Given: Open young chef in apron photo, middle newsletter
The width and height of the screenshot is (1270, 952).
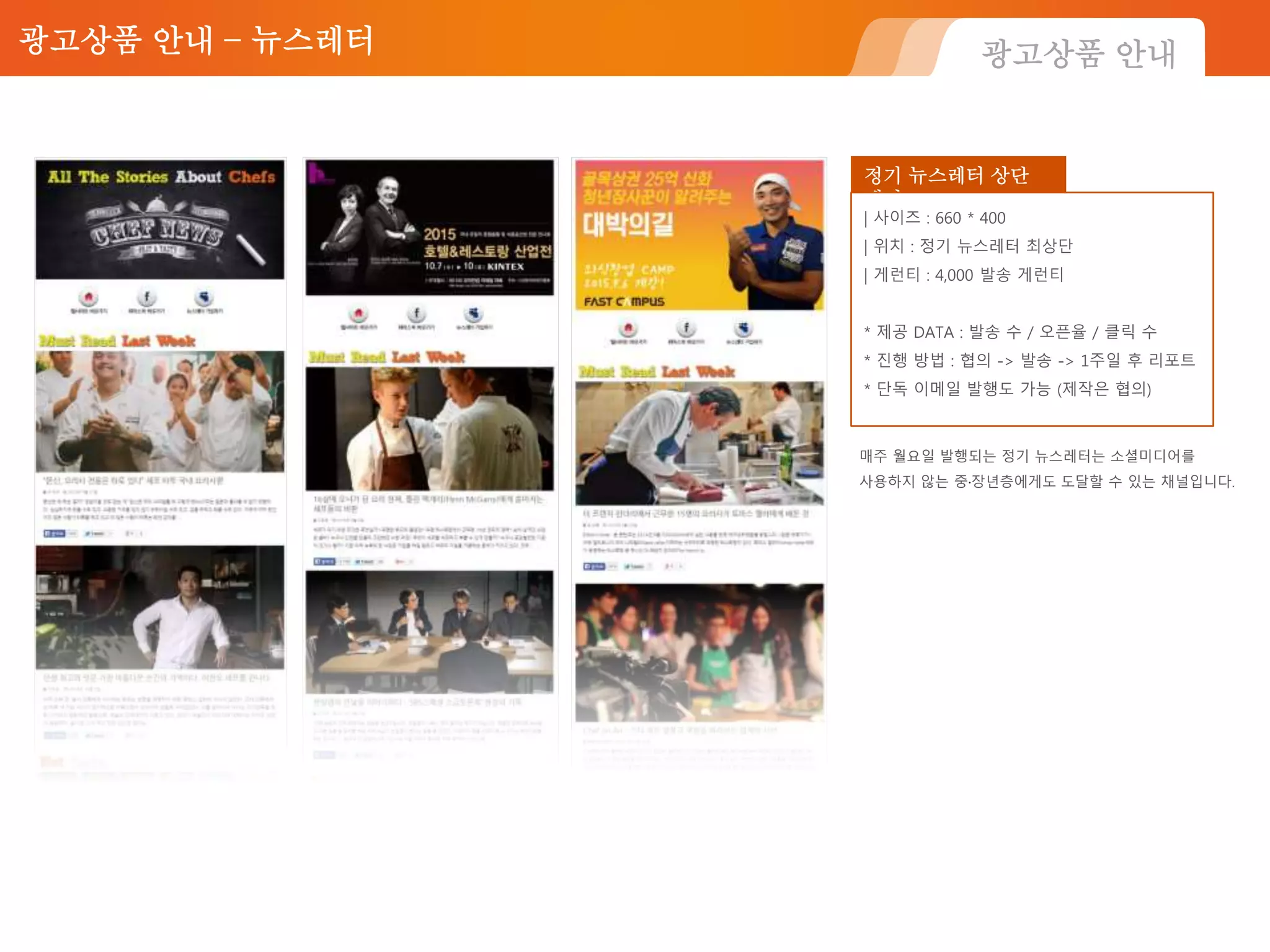Looking at the screenshot, I should coord(430,429).
